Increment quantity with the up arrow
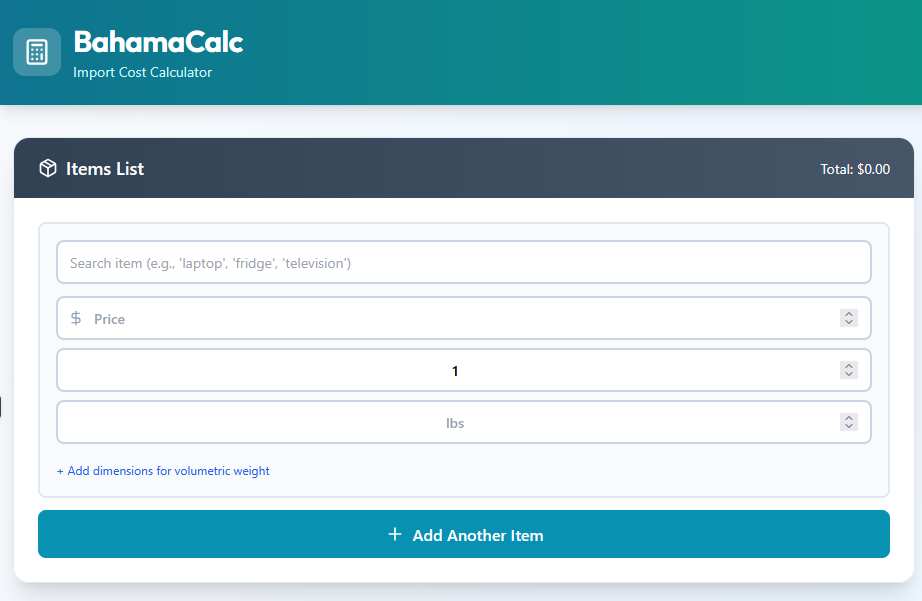 coord(849,366)
